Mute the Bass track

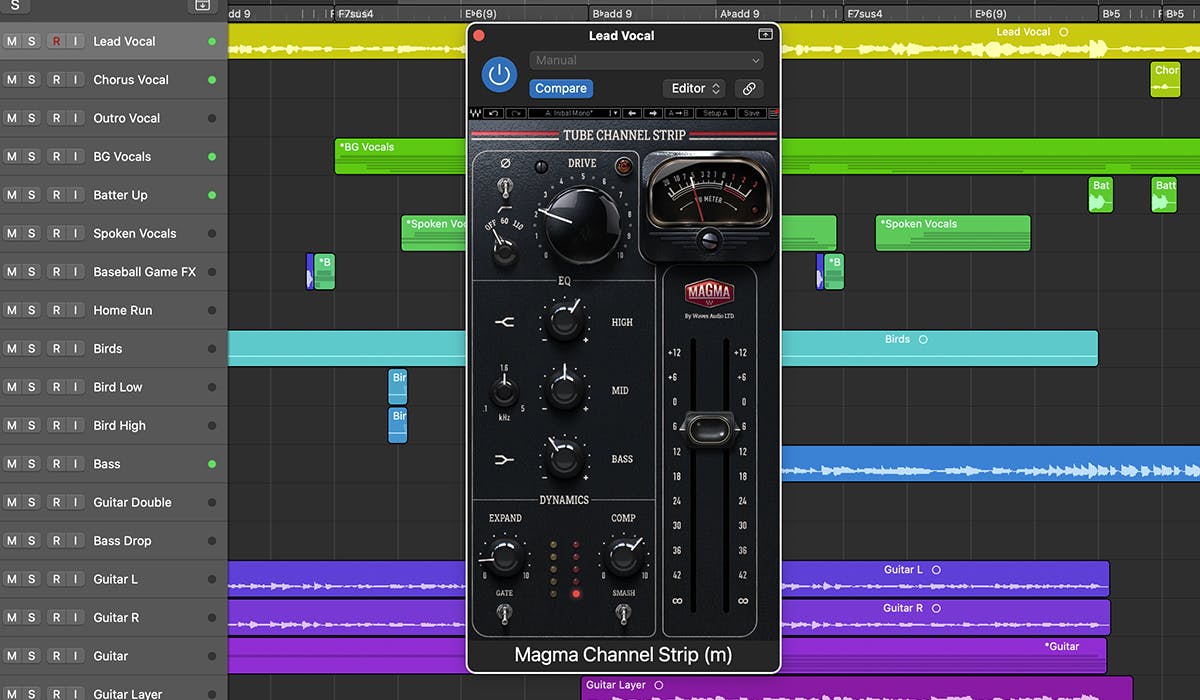12,464
